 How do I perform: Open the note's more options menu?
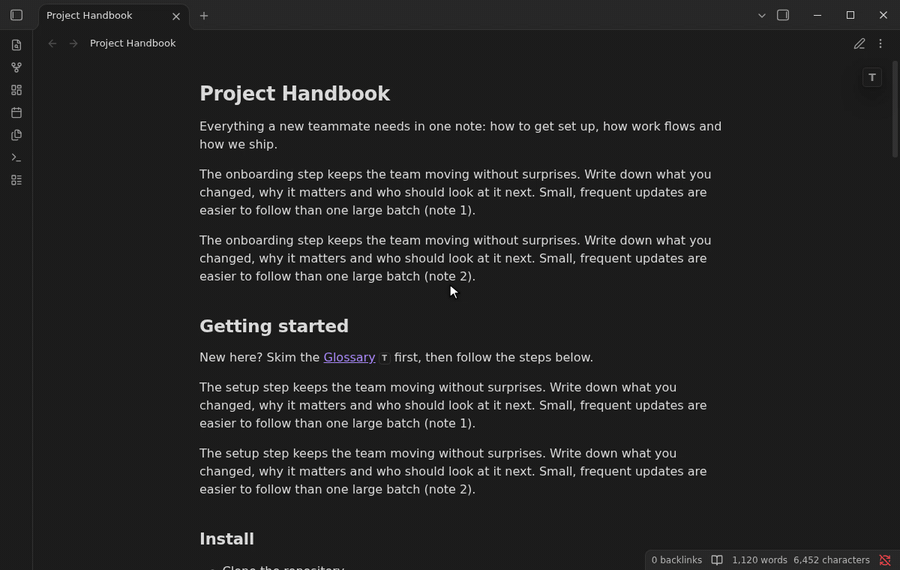pos(880,44)
